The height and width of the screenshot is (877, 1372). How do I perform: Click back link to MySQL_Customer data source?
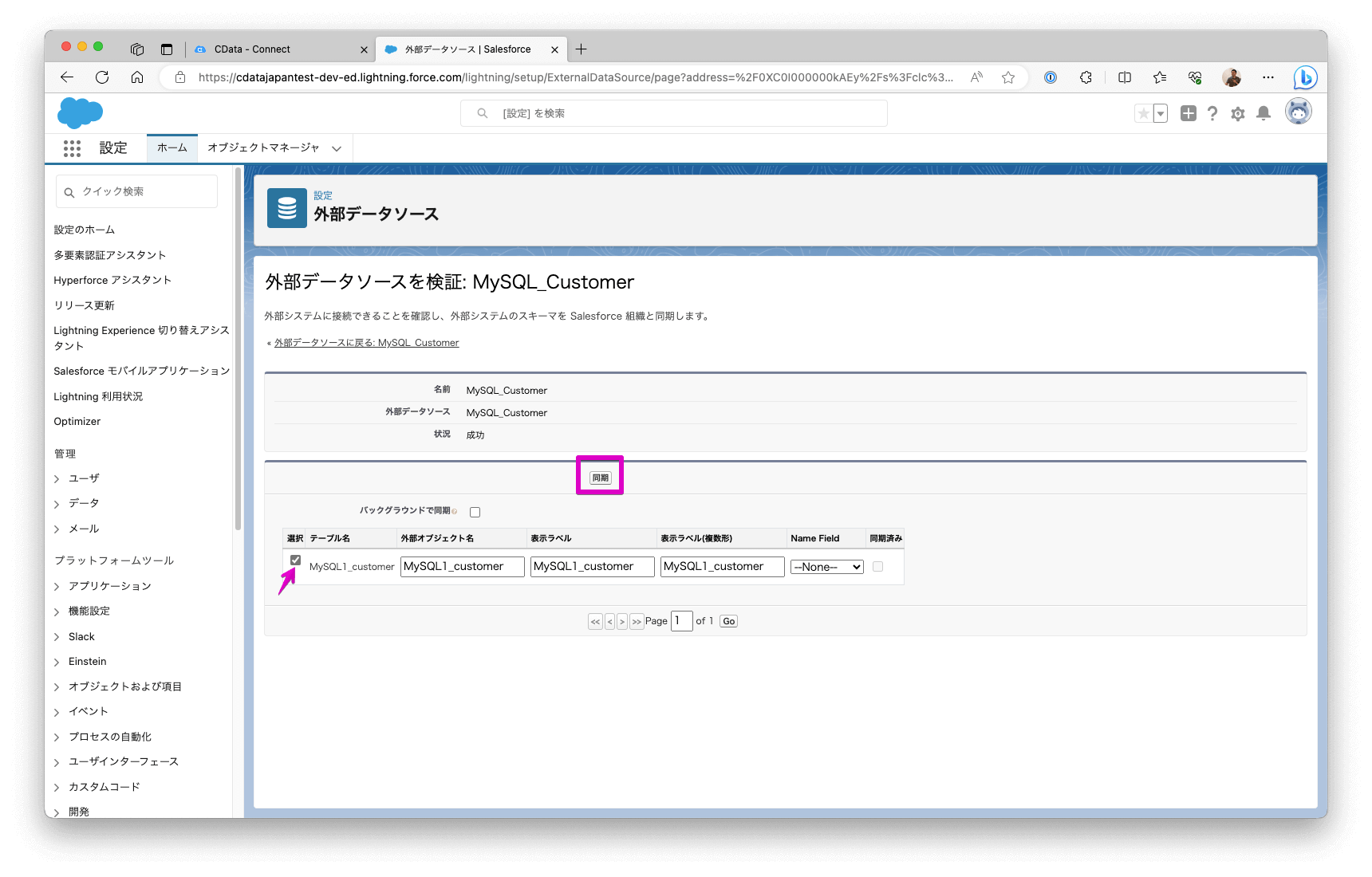coord(367,343)
